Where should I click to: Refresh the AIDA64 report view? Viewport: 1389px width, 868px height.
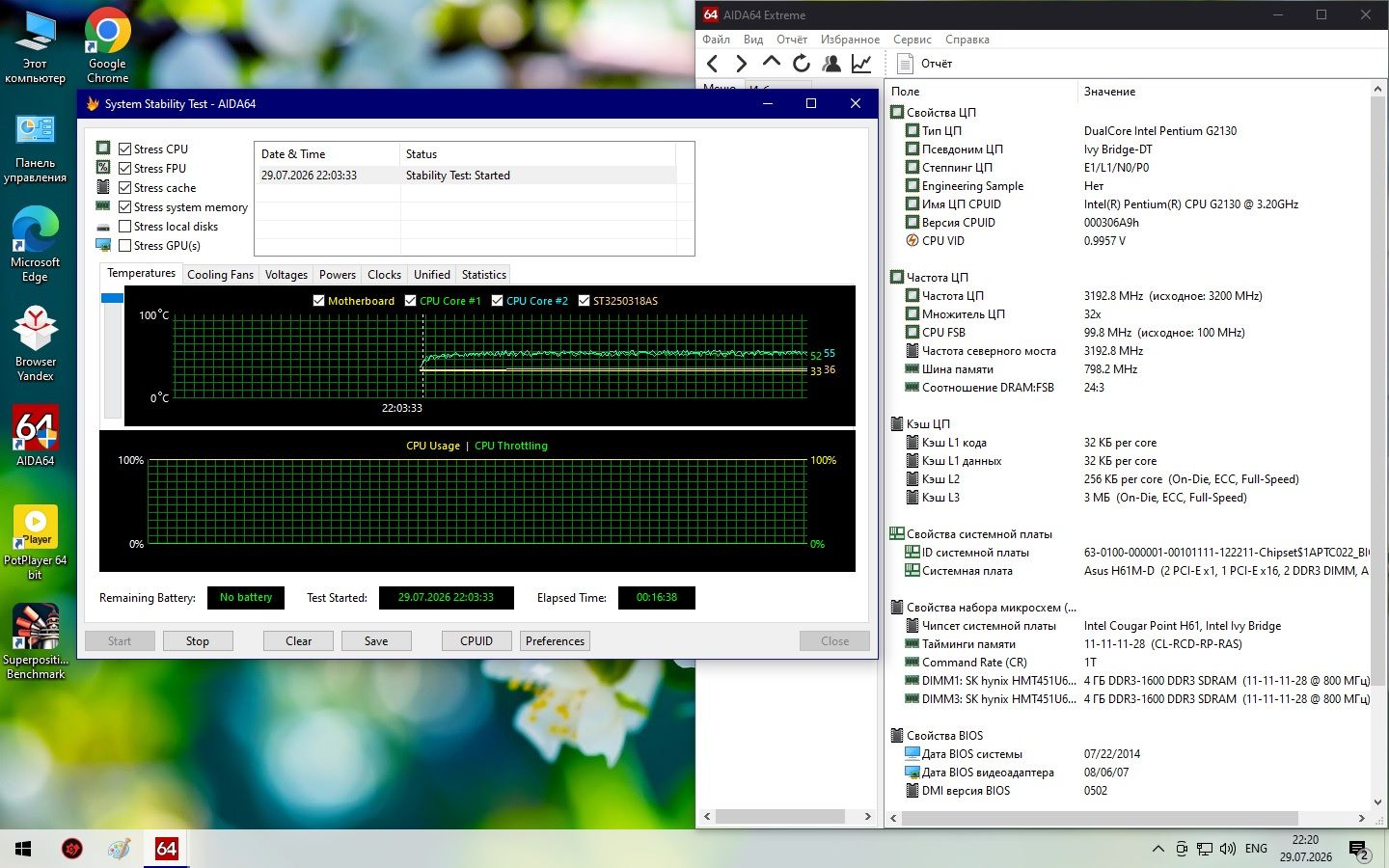801,64
